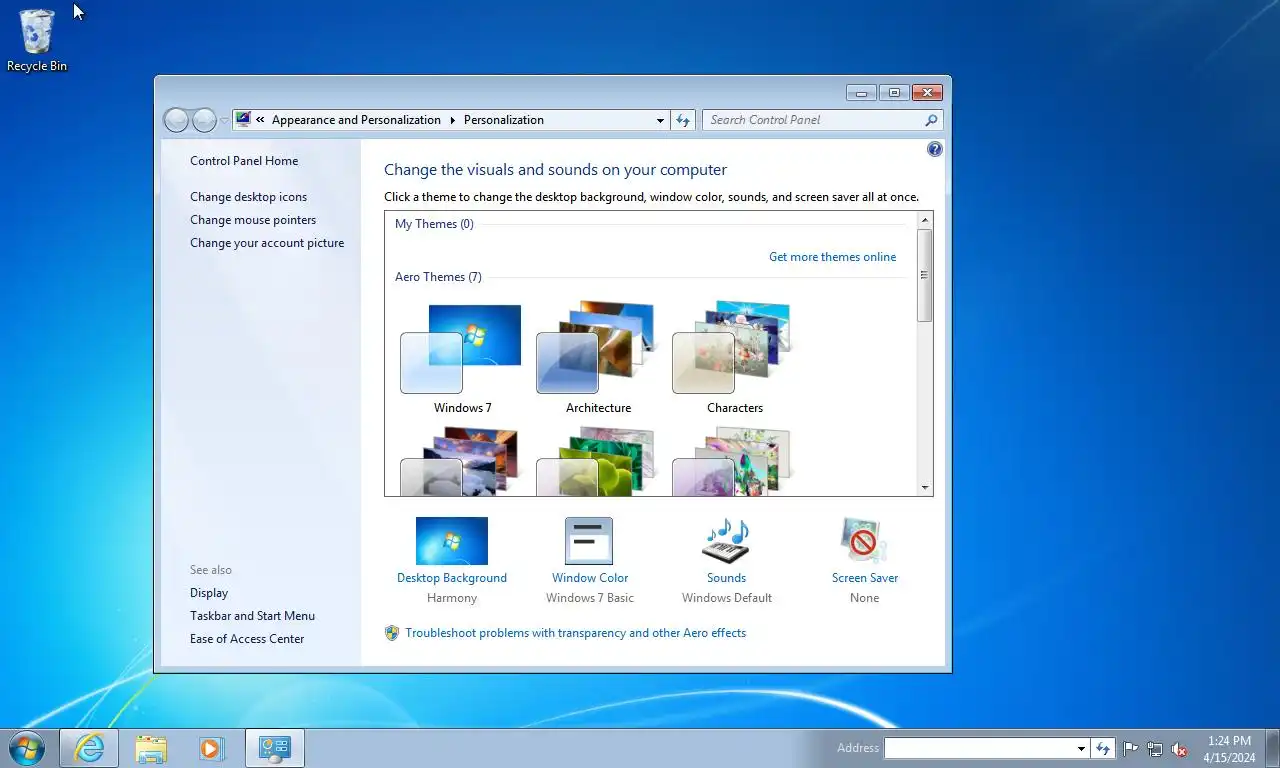
Task: Open Change mouse pointers link
Action: click(253, 220)
